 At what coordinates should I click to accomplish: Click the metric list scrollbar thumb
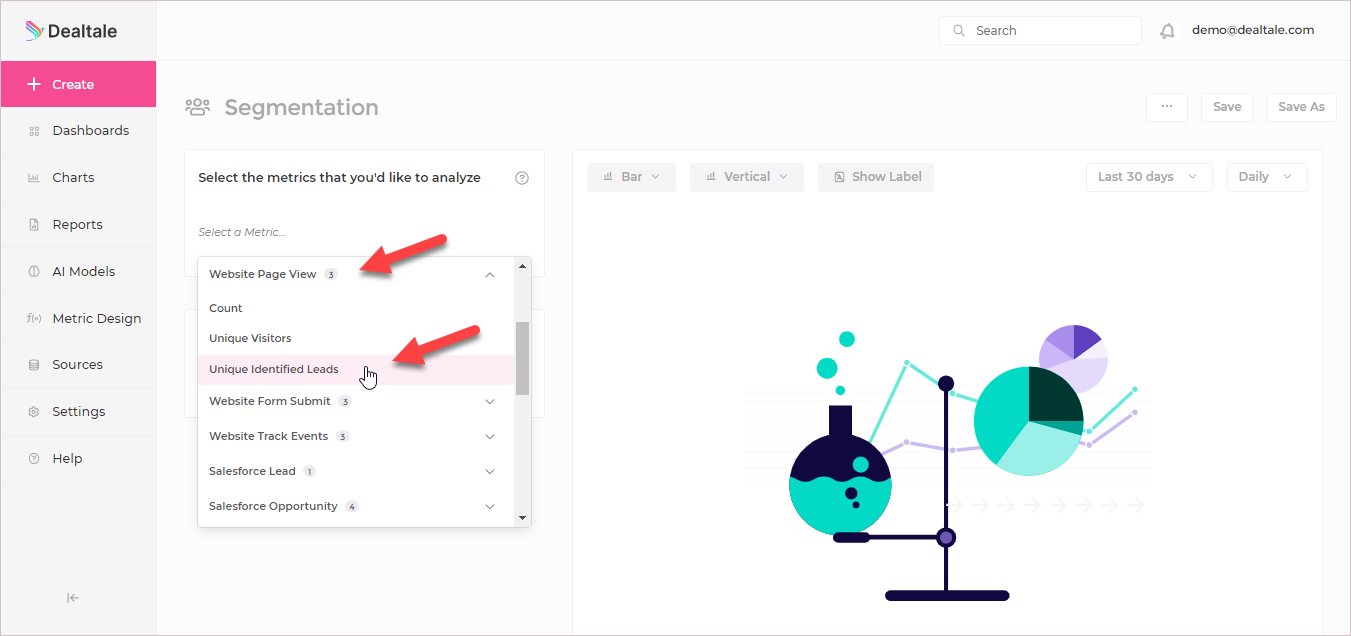522,358
